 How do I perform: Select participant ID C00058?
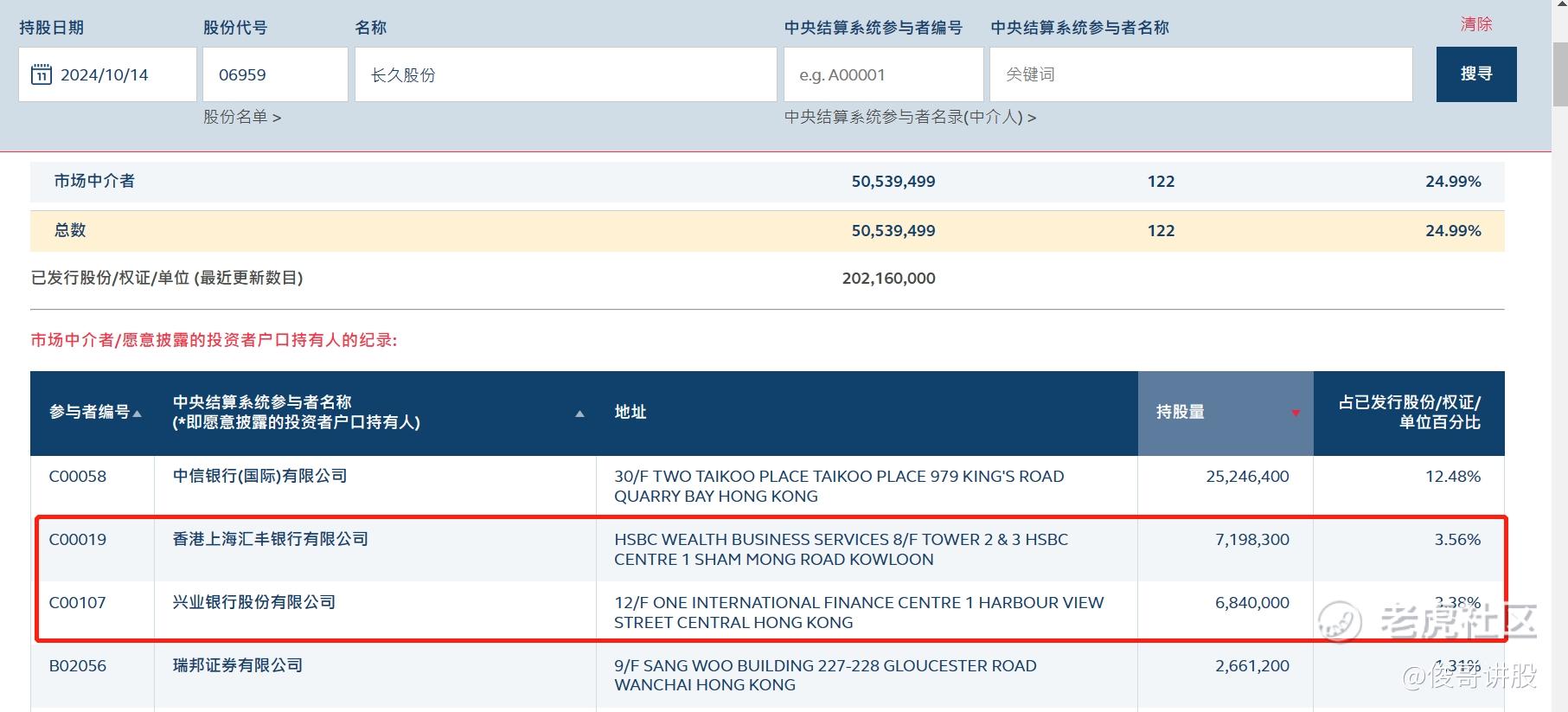coord(78,477)
